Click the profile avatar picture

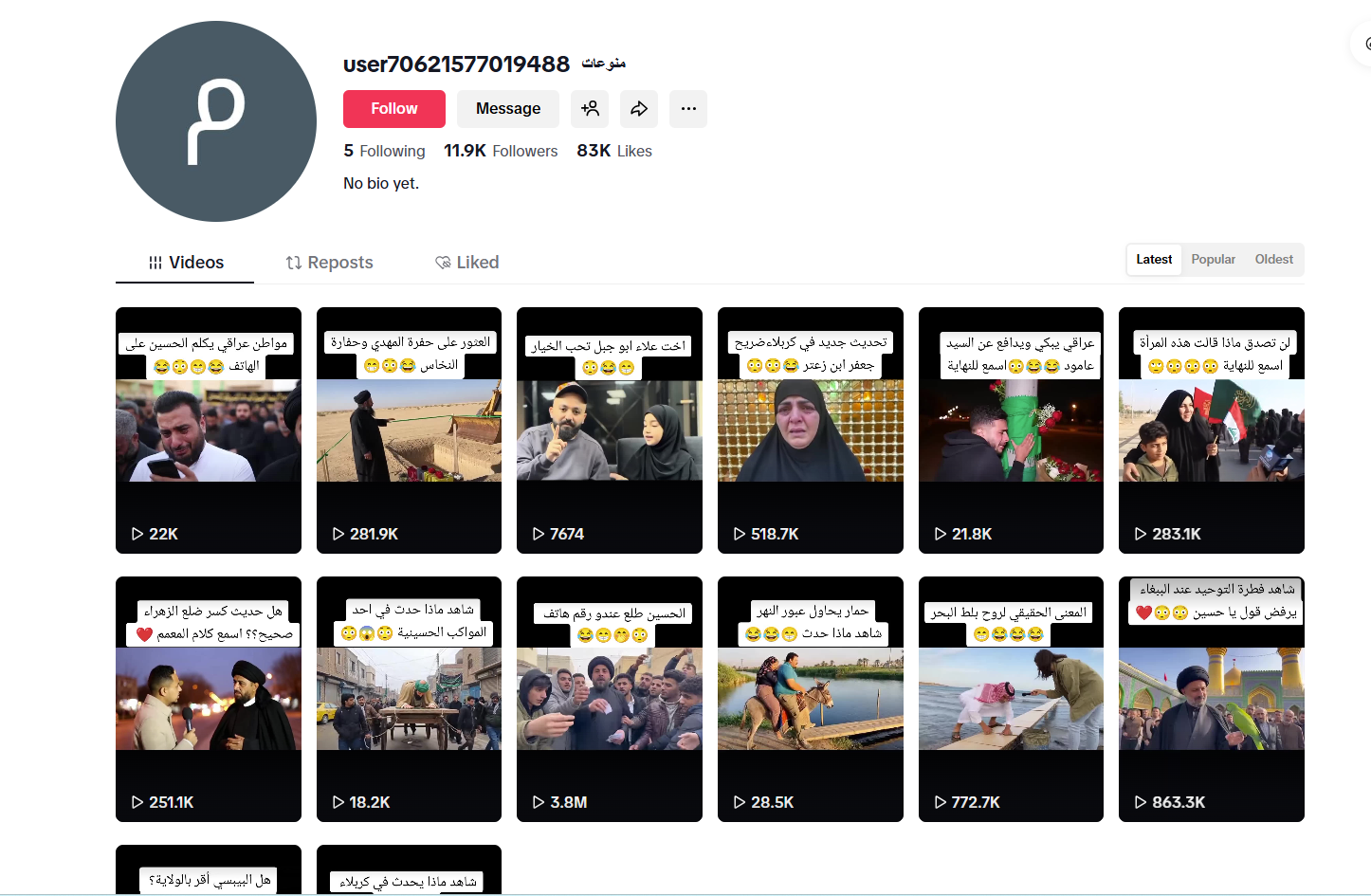pos(216,121)
